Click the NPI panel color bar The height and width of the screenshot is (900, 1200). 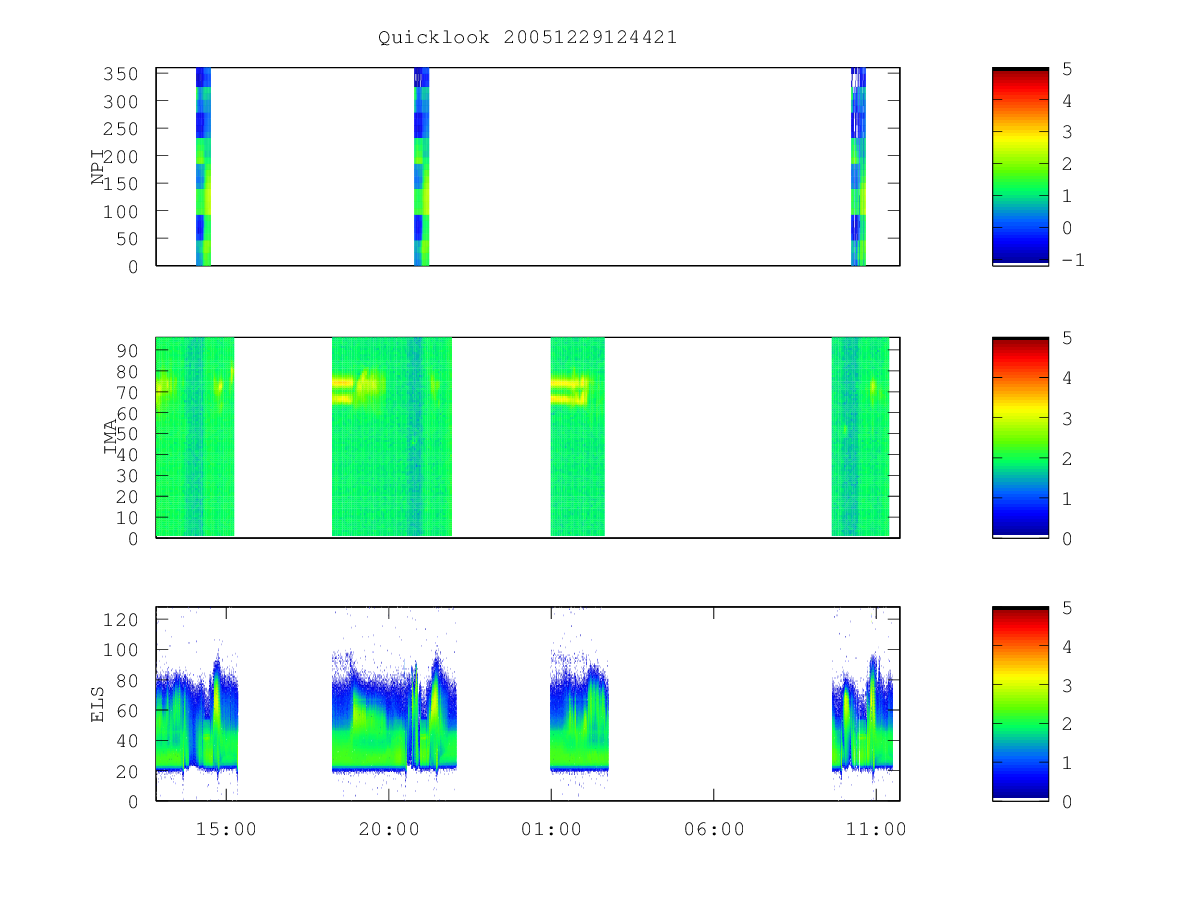[1020, 167]
